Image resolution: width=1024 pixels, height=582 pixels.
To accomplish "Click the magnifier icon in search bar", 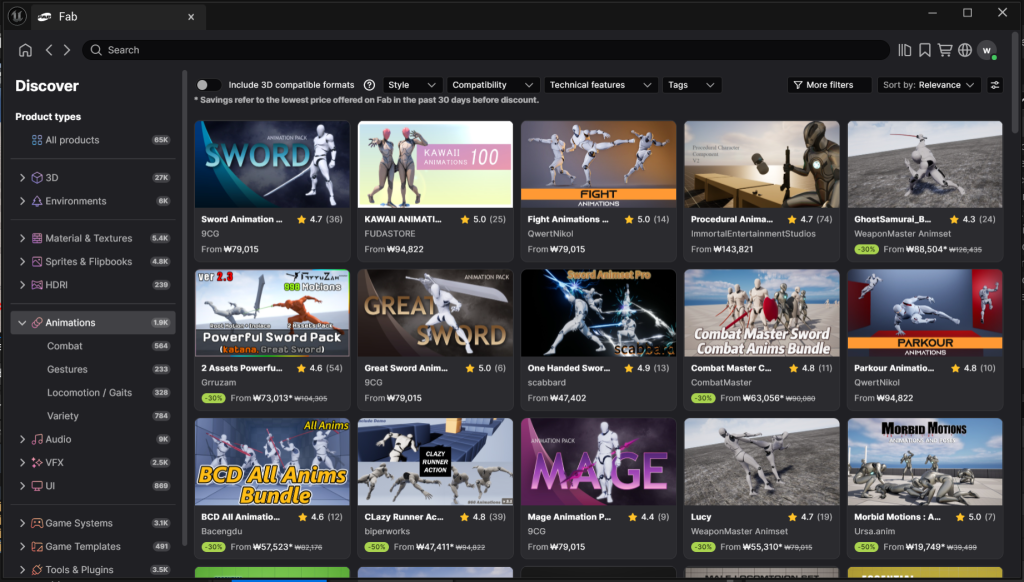I will tap(96, 50).
